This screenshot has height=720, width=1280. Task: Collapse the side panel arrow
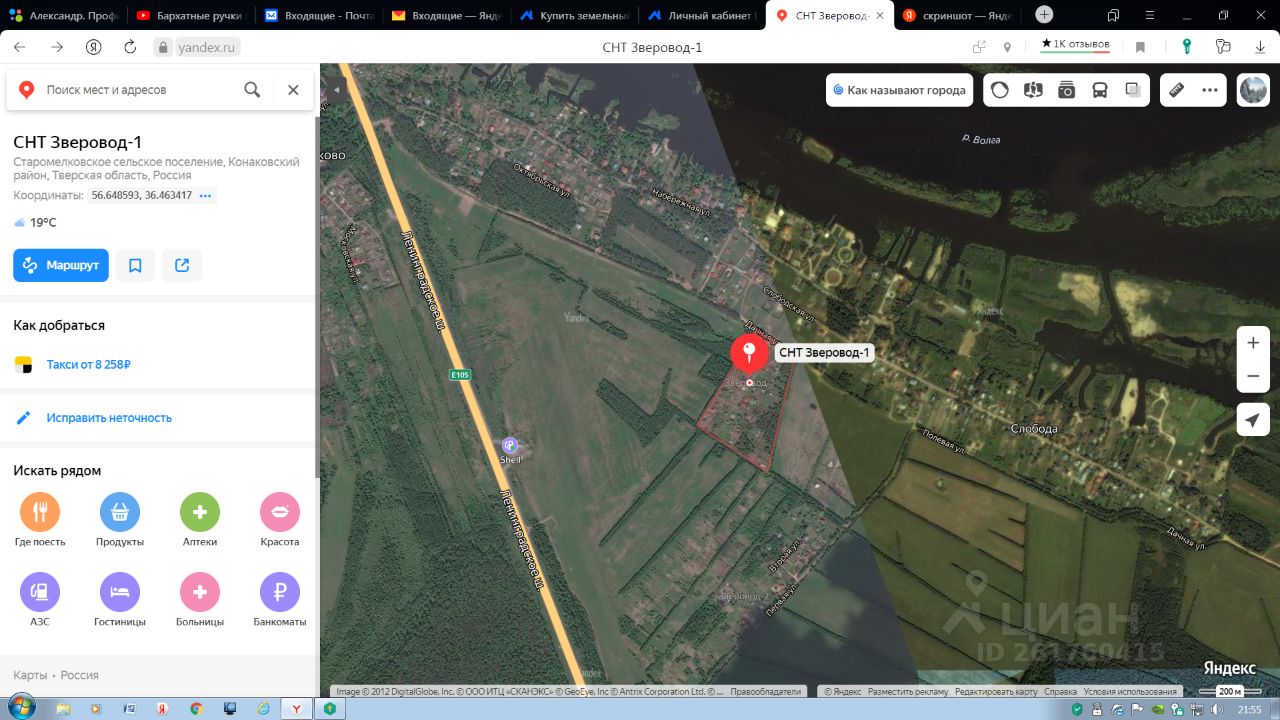(337, 90)
